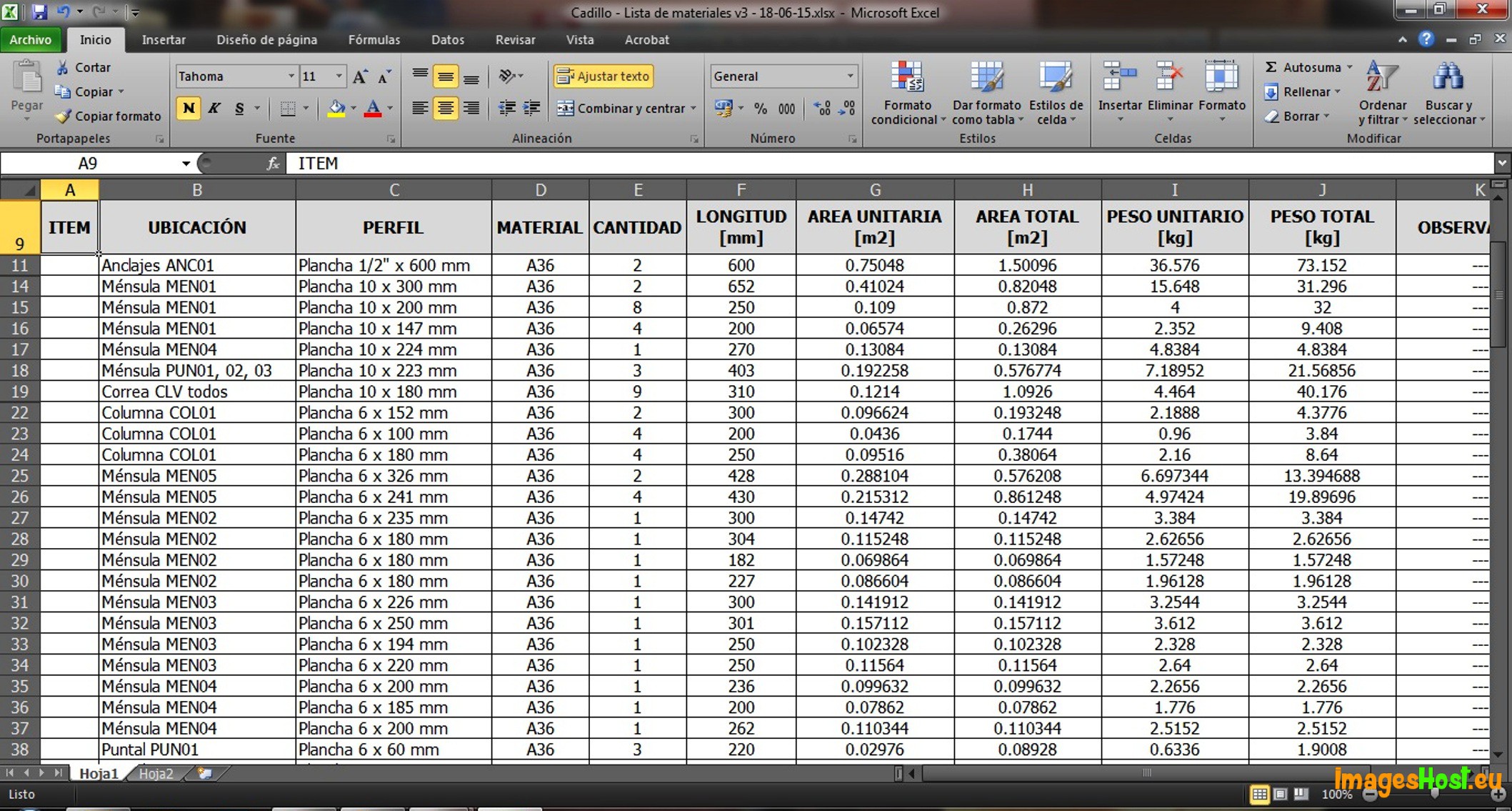Open the fill color yellow swatch
Screen dimensions: 1512x811
[x=336, y=109]
